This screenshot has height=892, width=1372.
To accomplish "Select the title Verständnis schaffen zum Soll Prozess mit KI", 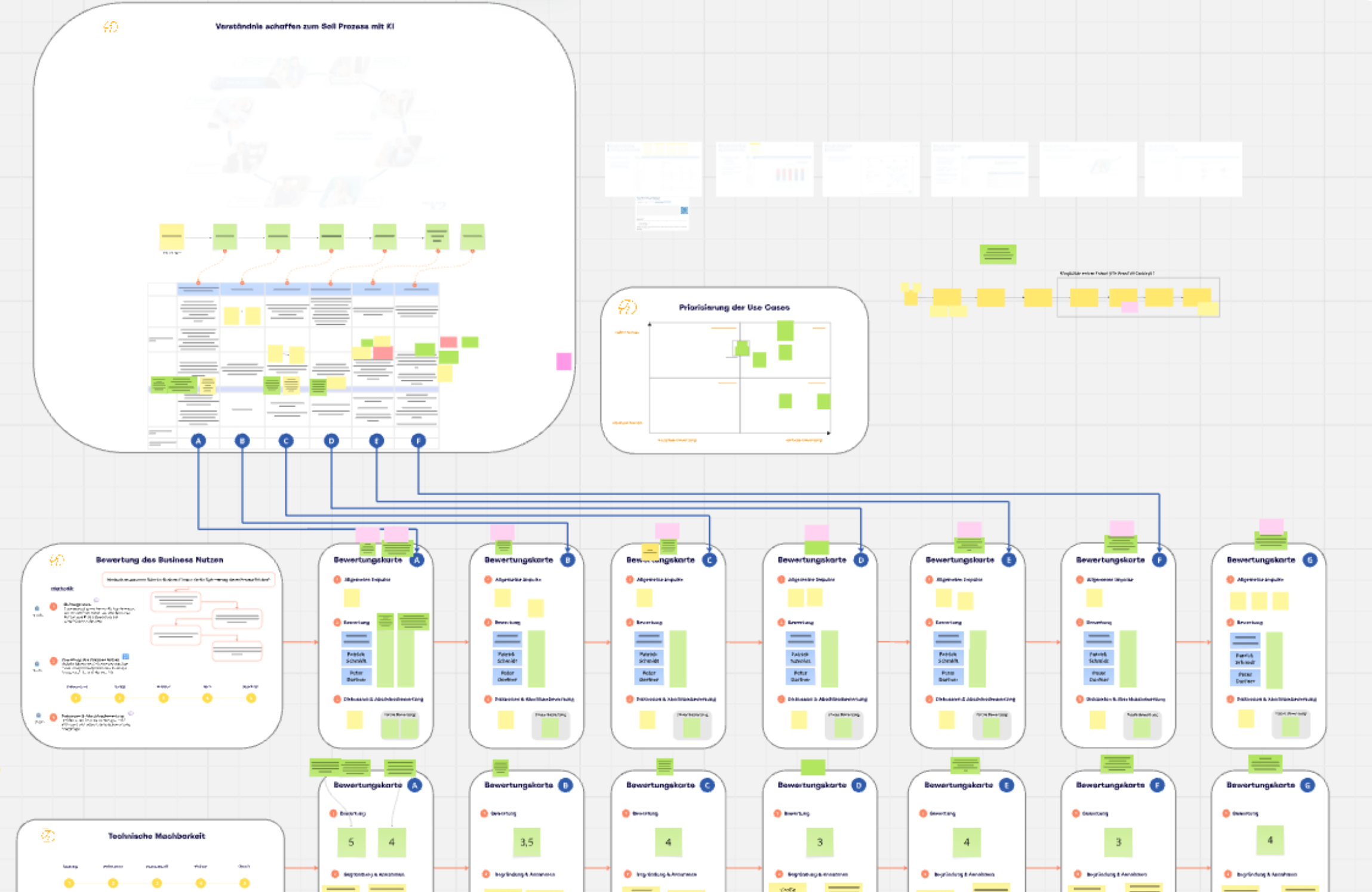I will (x=304, y=26).
